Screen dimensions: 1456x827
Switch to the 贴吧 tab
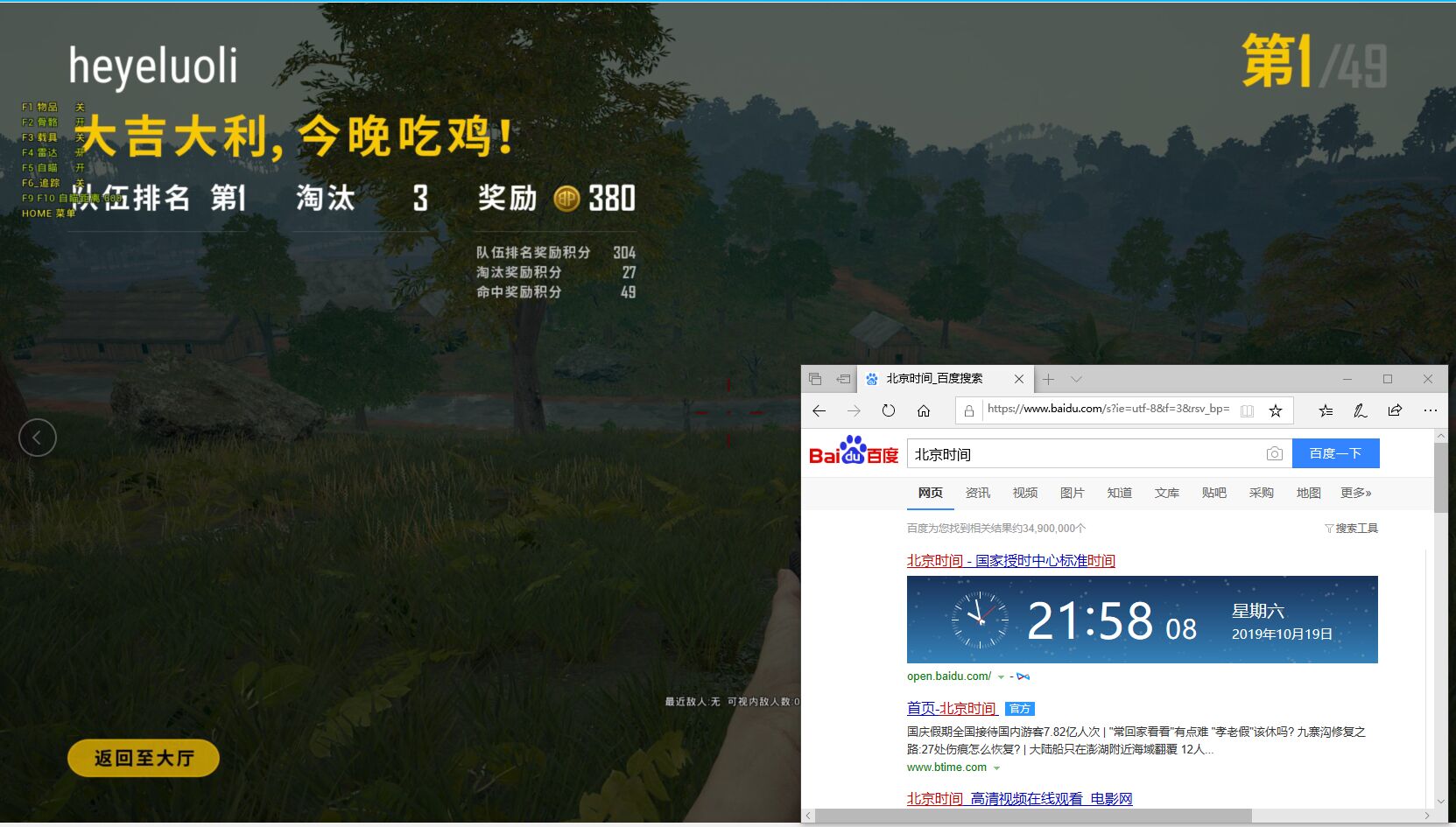1213,493
